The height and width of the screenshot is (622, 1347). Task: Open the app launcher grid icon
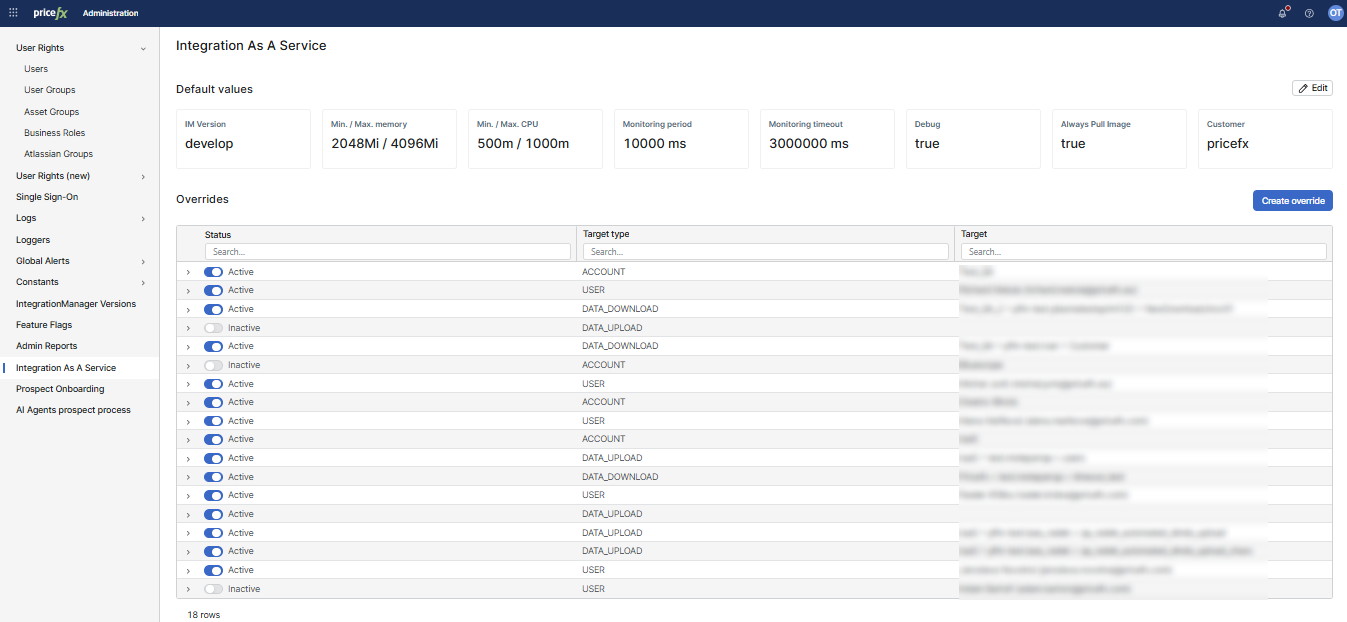tap(13, 13)
